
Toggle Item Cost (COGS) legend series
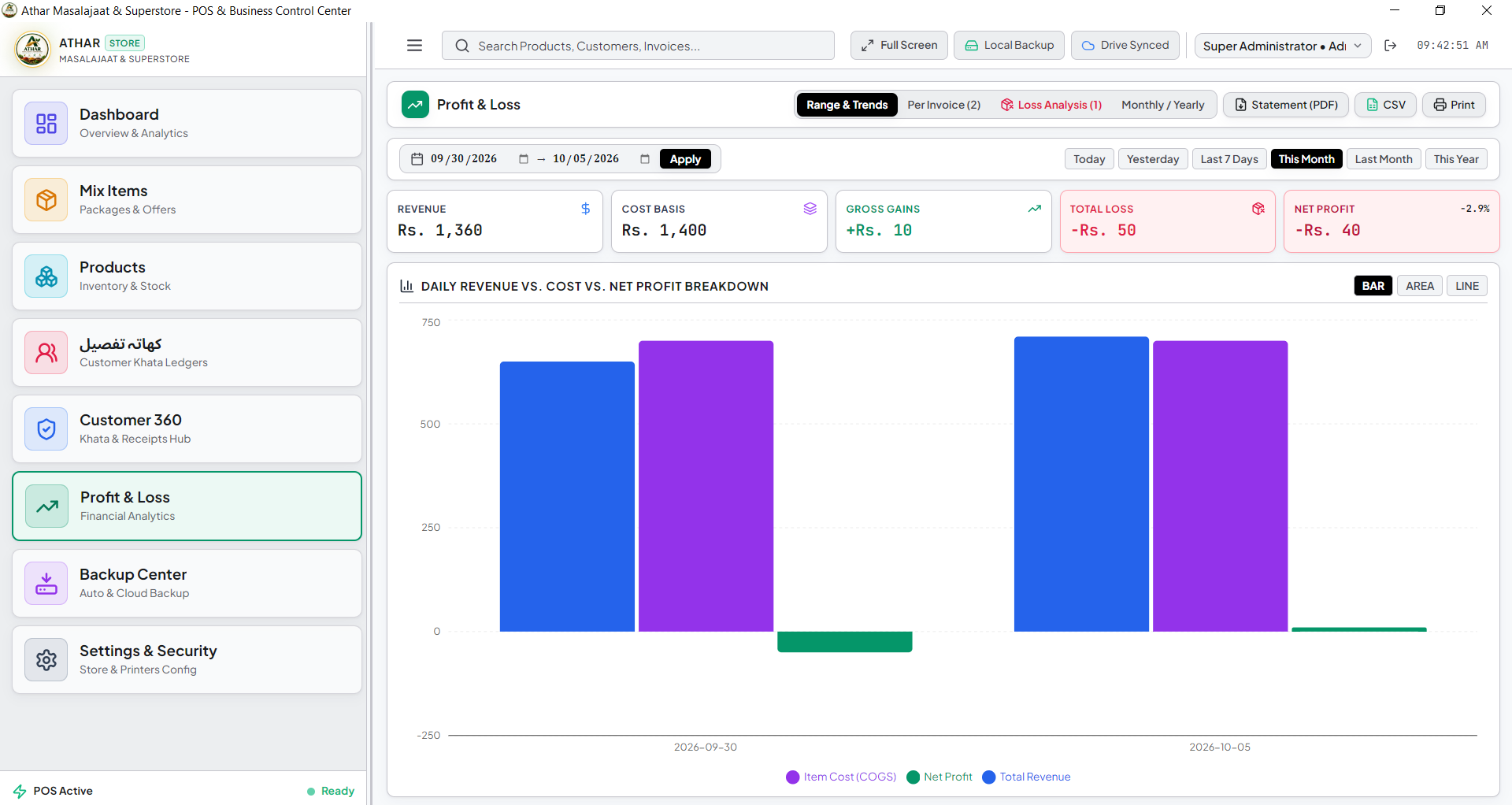841,777
